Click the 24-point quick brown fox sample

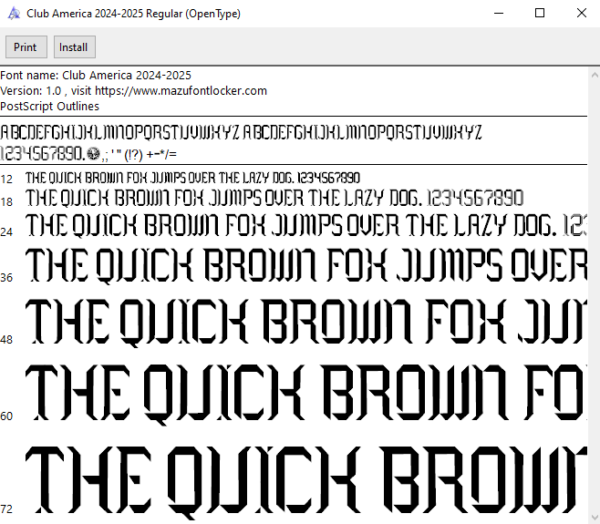click(x=306, y=225)
